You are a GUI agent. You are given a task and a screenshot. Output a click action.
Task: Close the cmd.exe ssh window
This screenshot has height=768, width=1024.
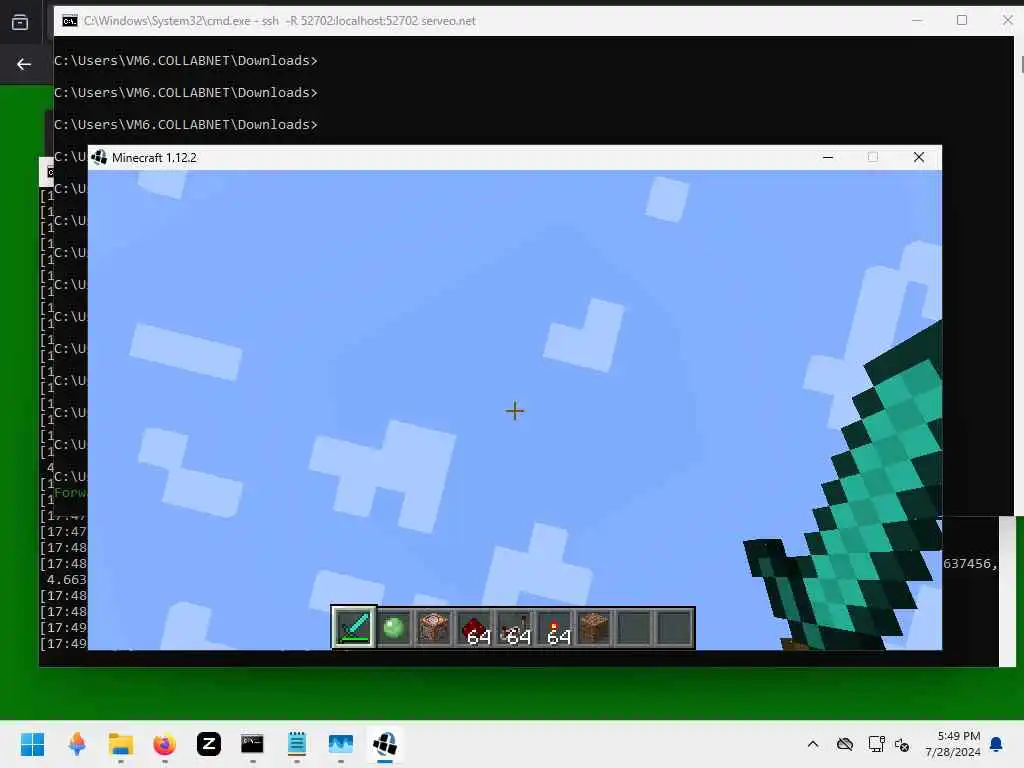pyautogui.click(x=1007, y=20)
